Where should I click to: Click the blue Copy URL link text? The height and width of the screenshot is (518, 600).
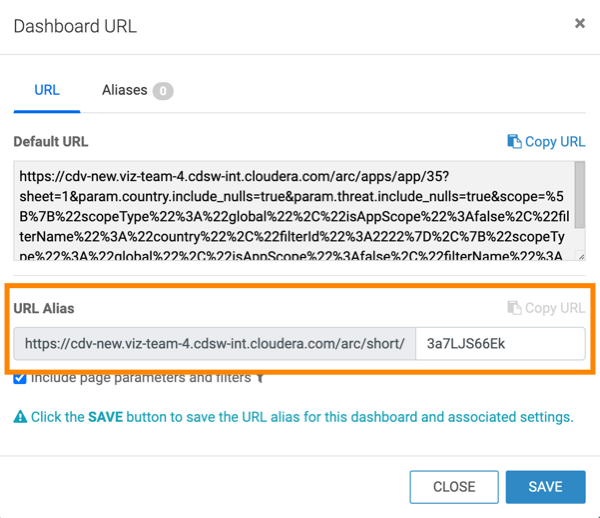click(555, 142)
